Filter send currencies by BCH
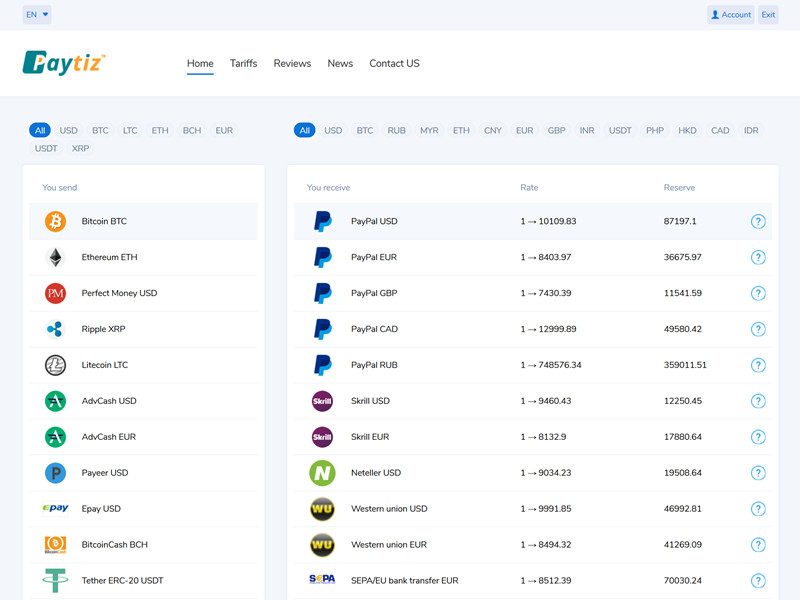The width and height of the screenshot is (800, 600). pyautogui.click(x=192, y=131)
